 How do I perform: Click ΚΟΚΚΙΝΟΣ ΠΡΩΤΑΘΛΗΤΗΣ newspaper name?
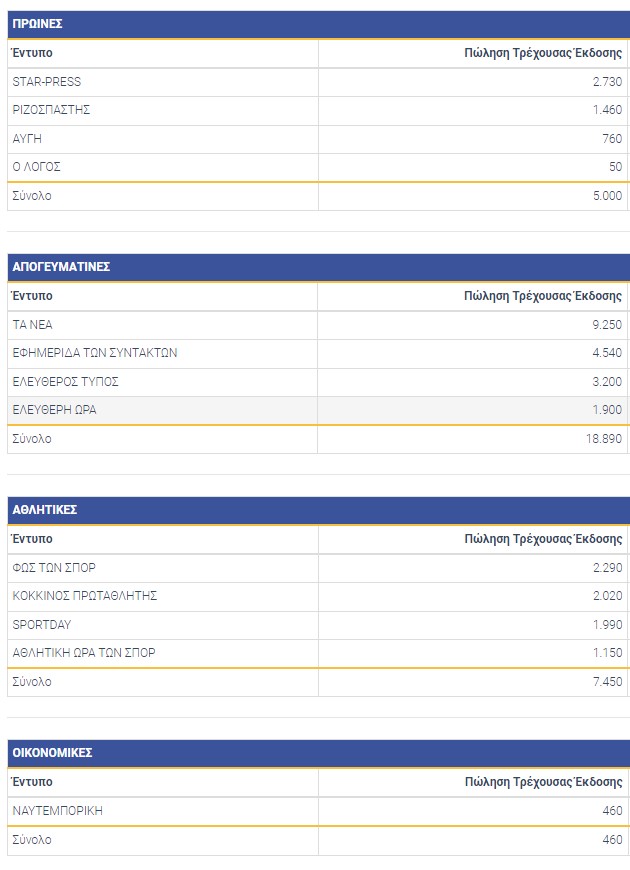coord(85,596)
